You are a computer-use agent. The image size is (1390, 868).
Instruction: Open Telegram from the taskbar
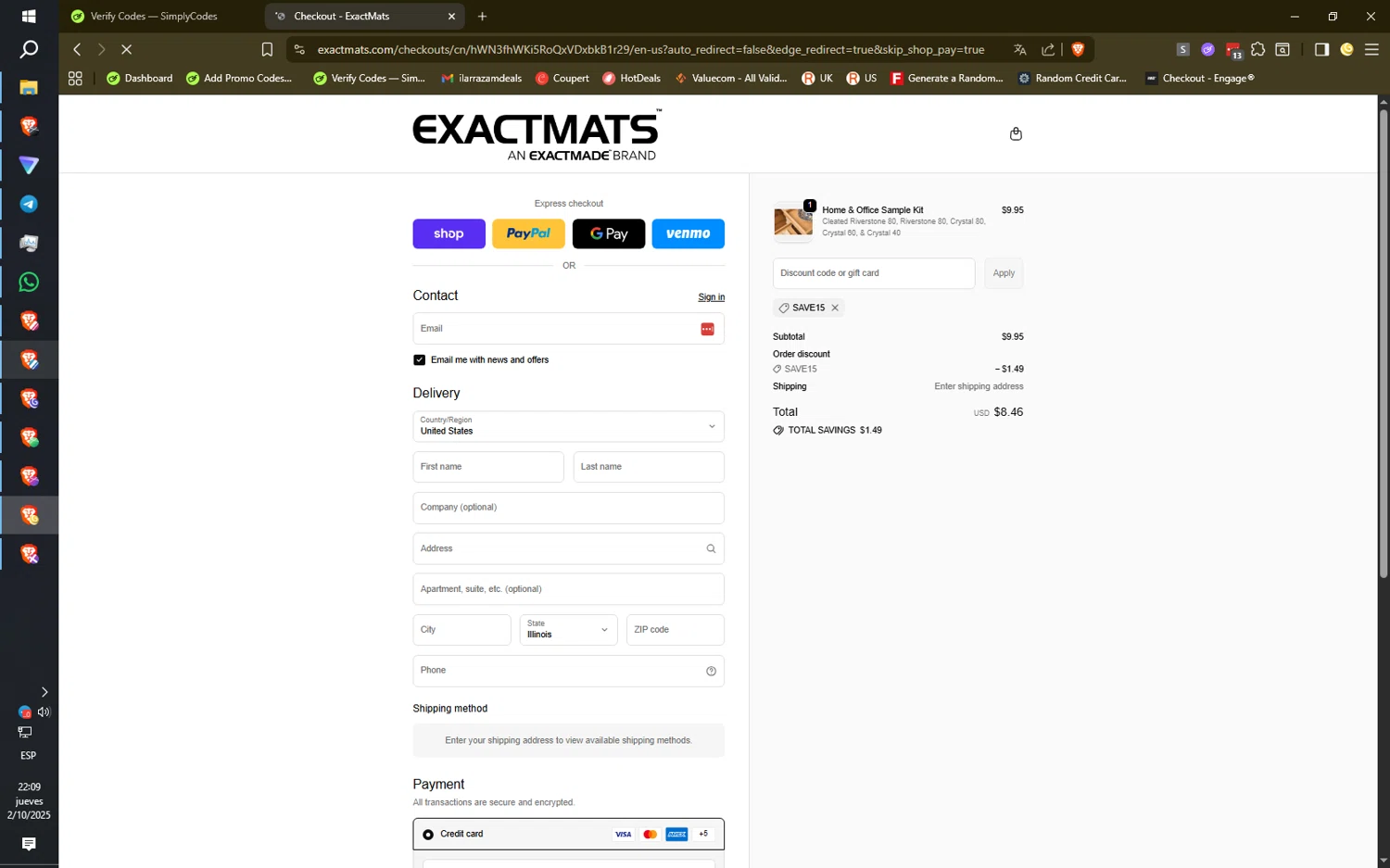(29, 204)
